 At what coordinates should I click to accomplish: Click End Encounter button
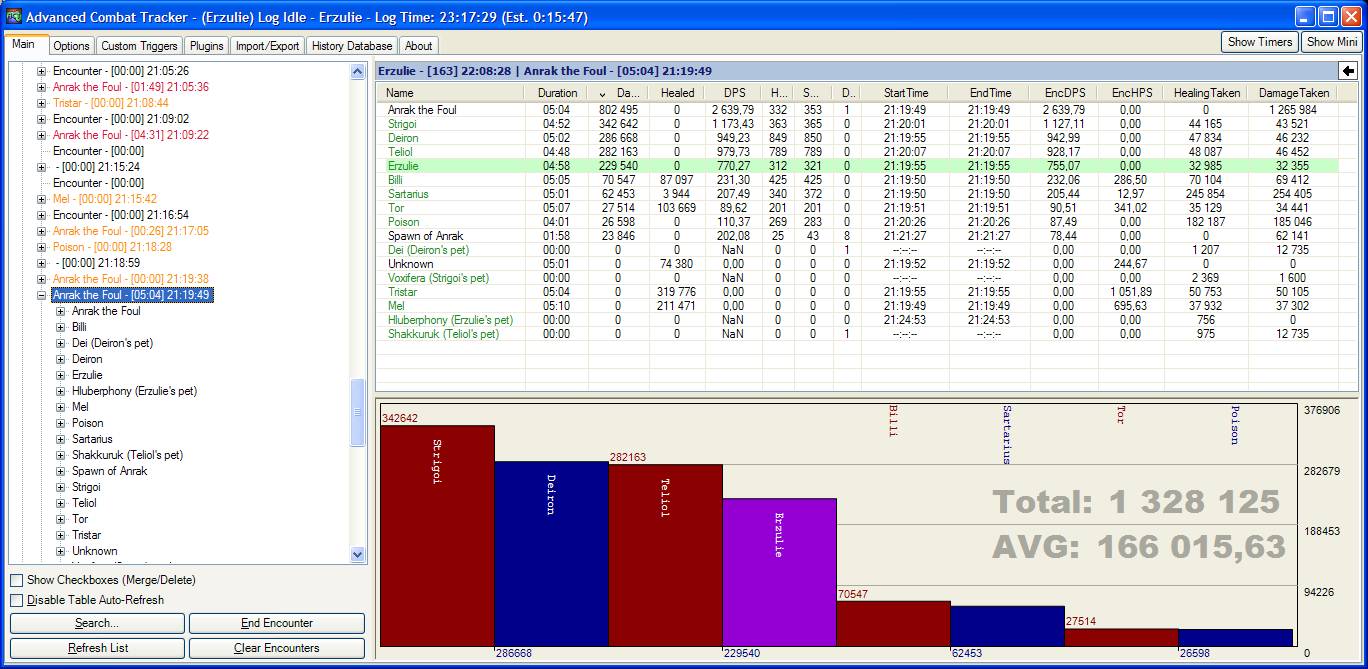[277, 623]
